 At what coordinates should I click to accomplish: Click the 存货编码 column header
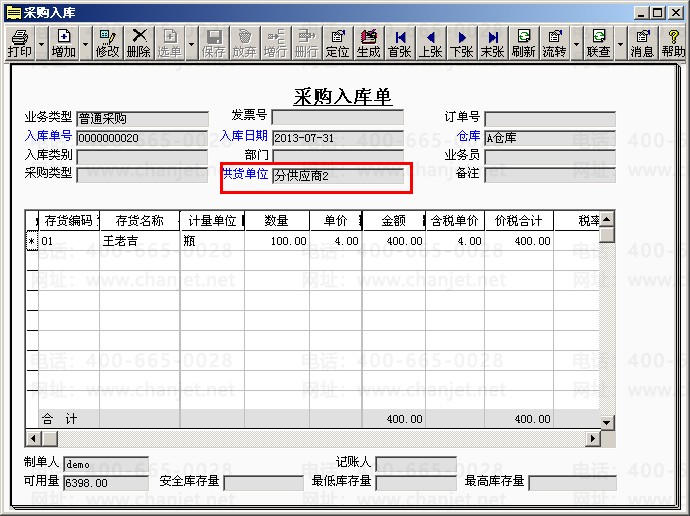click(x=69, y=220)
